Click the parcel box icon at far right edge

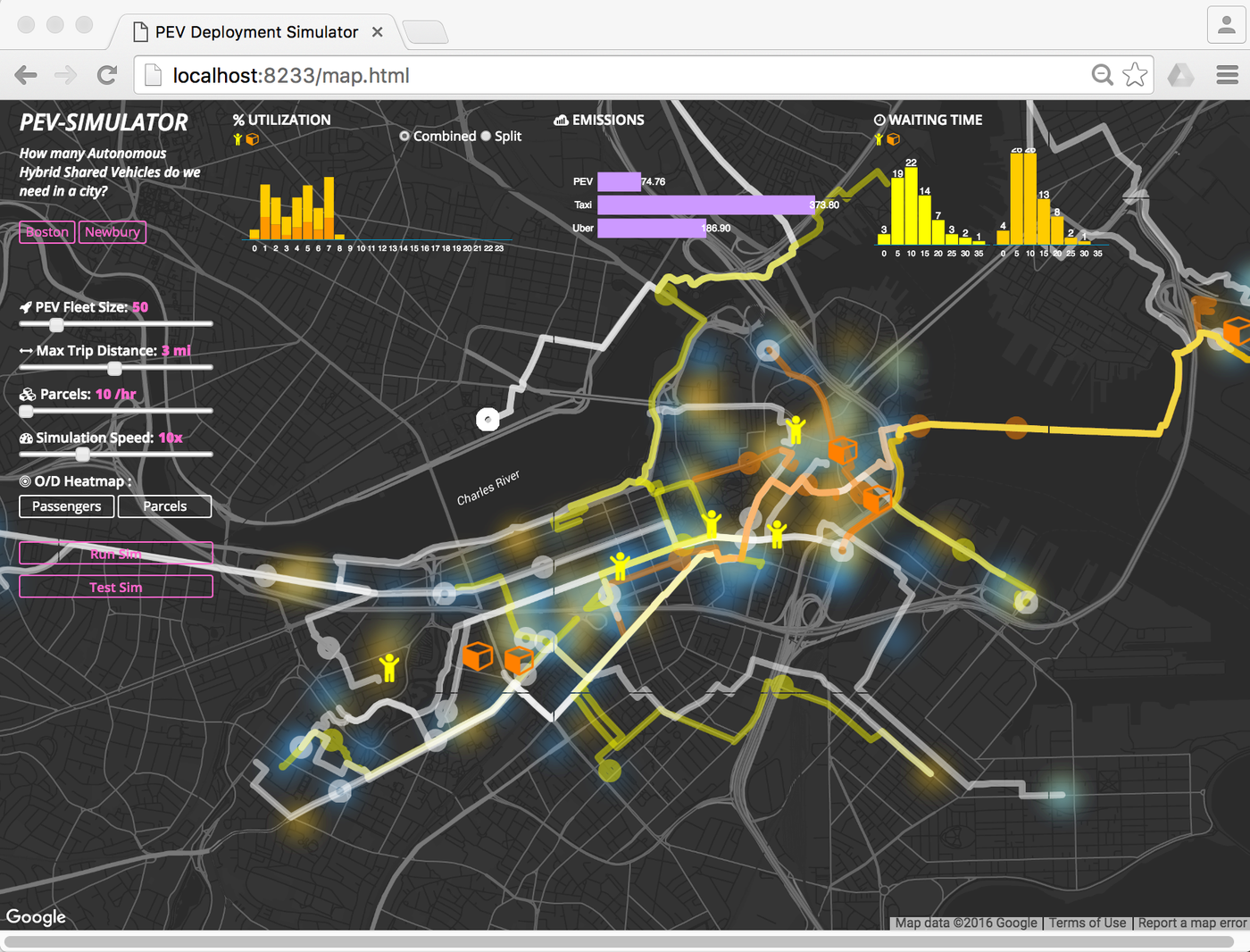pyautogui.click(x=1237, y=330)
